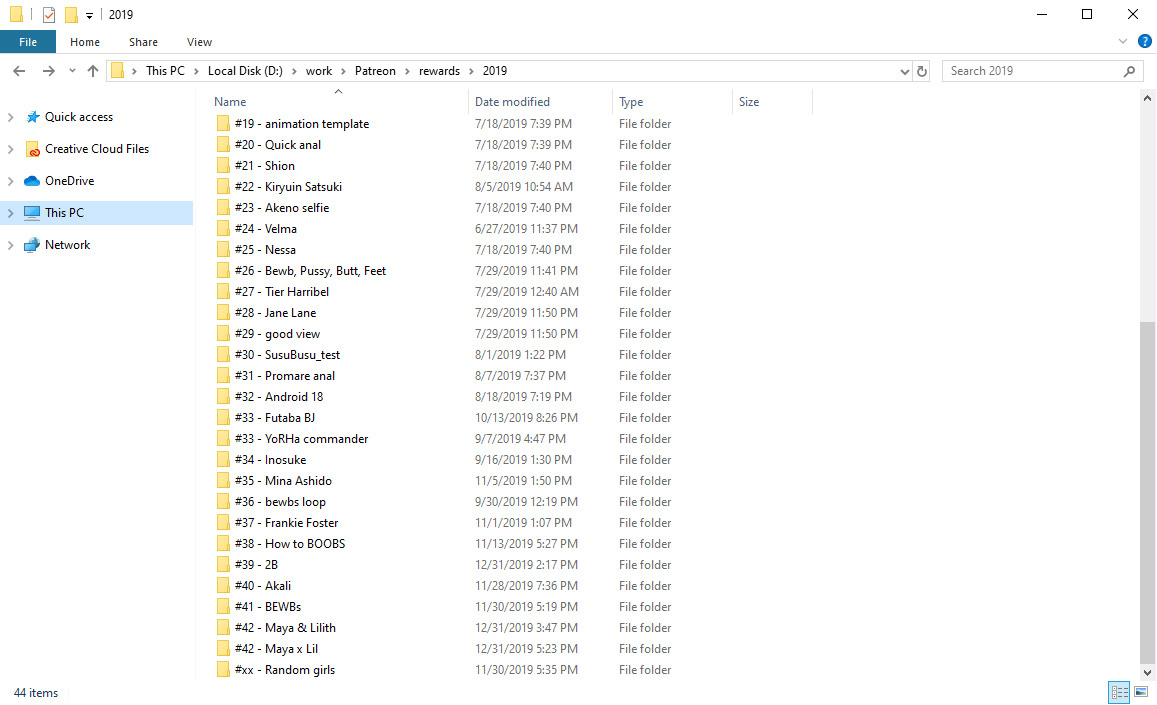This screenshot has height=705, width=1157.
Task: Refresh the folder view
Action: (922, 72)
